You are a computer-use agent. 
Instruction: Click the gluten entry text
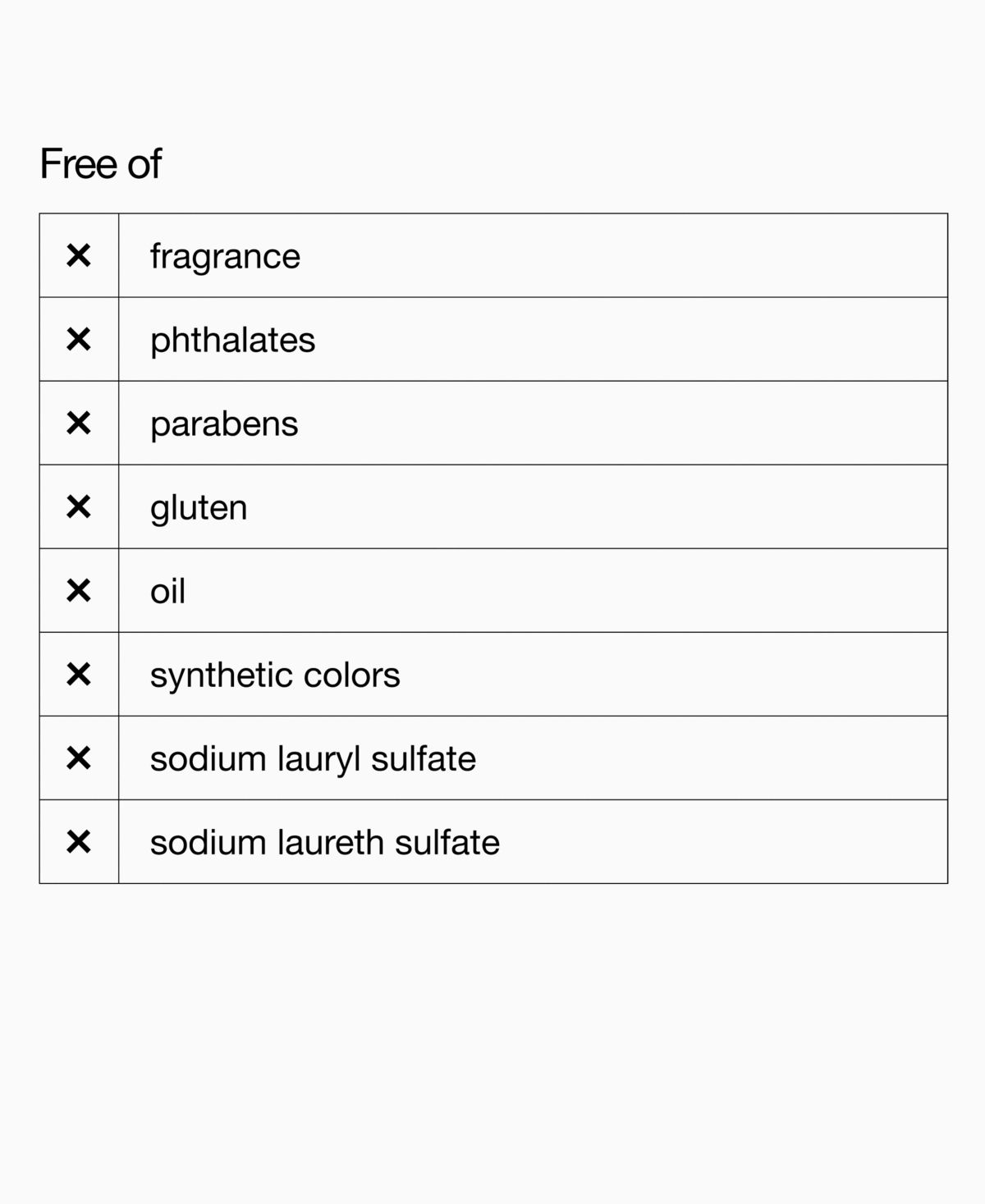coord(199,508)
